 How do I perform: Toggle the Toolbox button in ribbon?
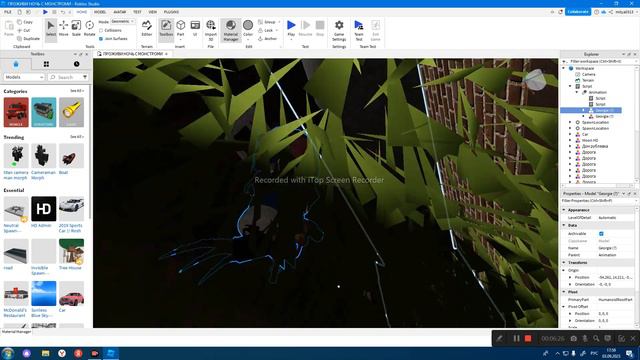coord(166,29)
